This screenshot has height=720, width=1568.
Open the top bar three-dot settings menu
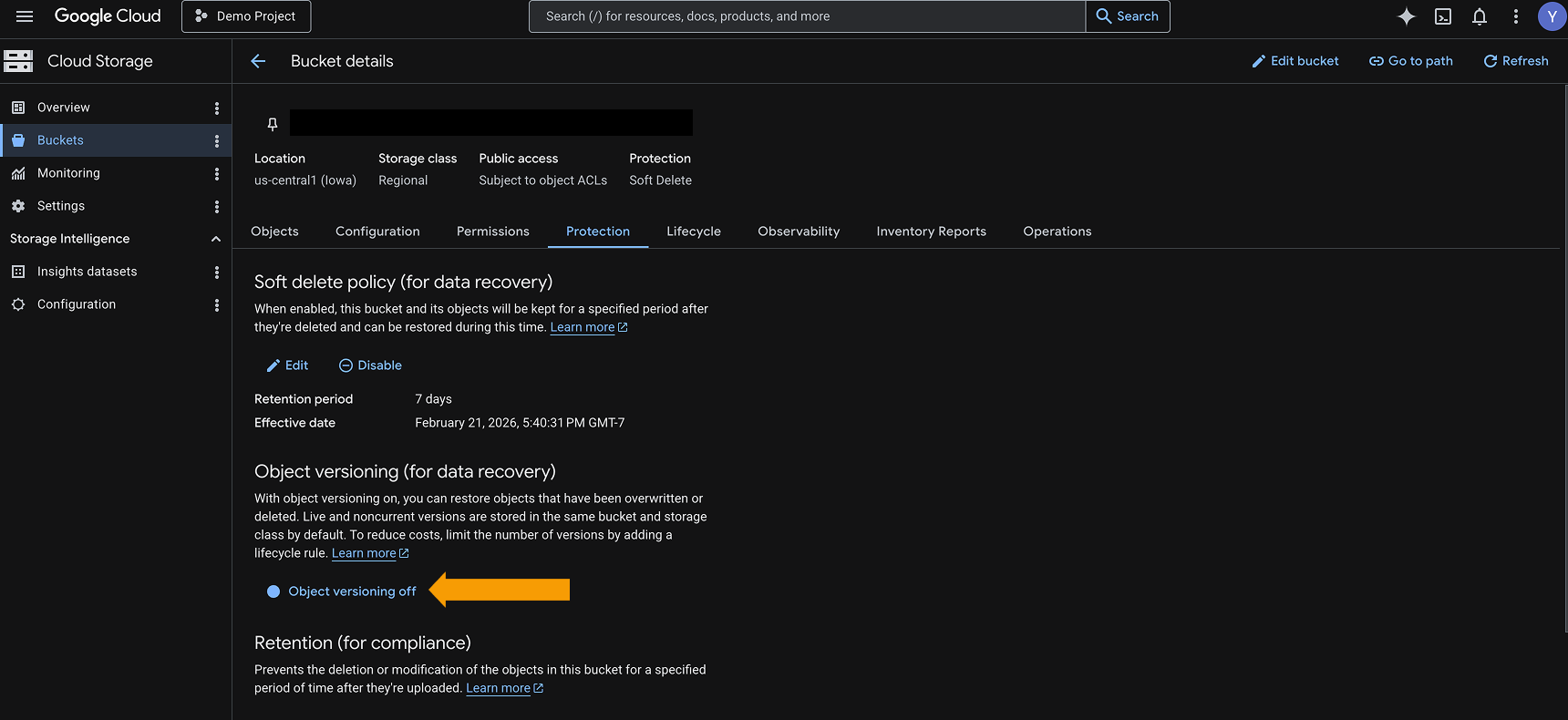click(1516, 16)
